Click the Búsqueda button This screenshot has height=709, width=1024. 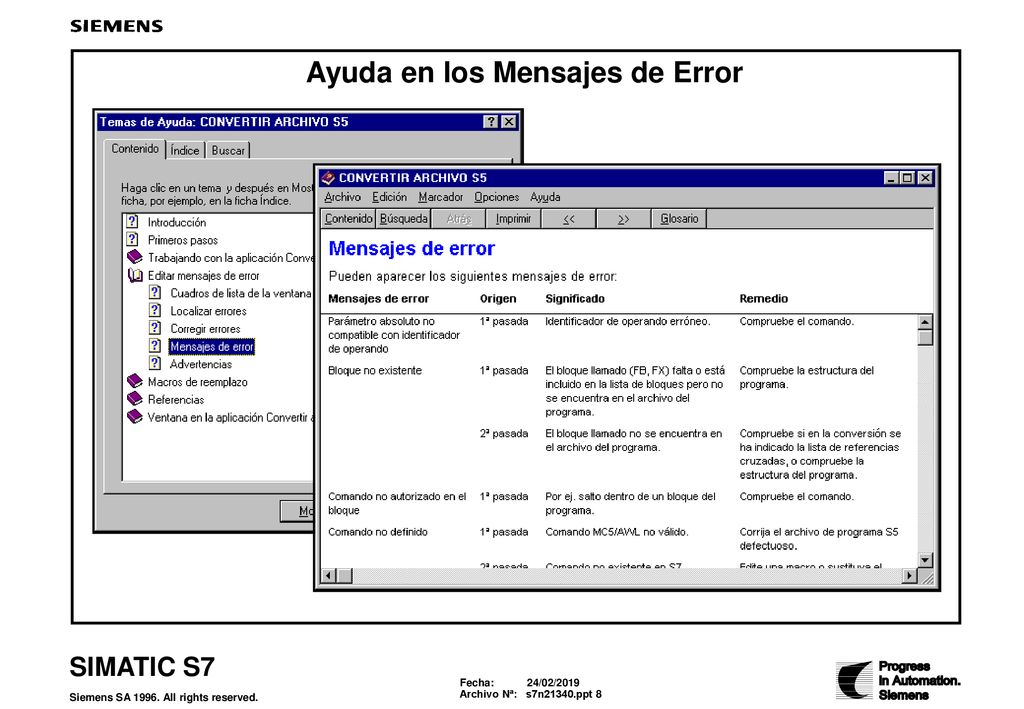(404, 219)
